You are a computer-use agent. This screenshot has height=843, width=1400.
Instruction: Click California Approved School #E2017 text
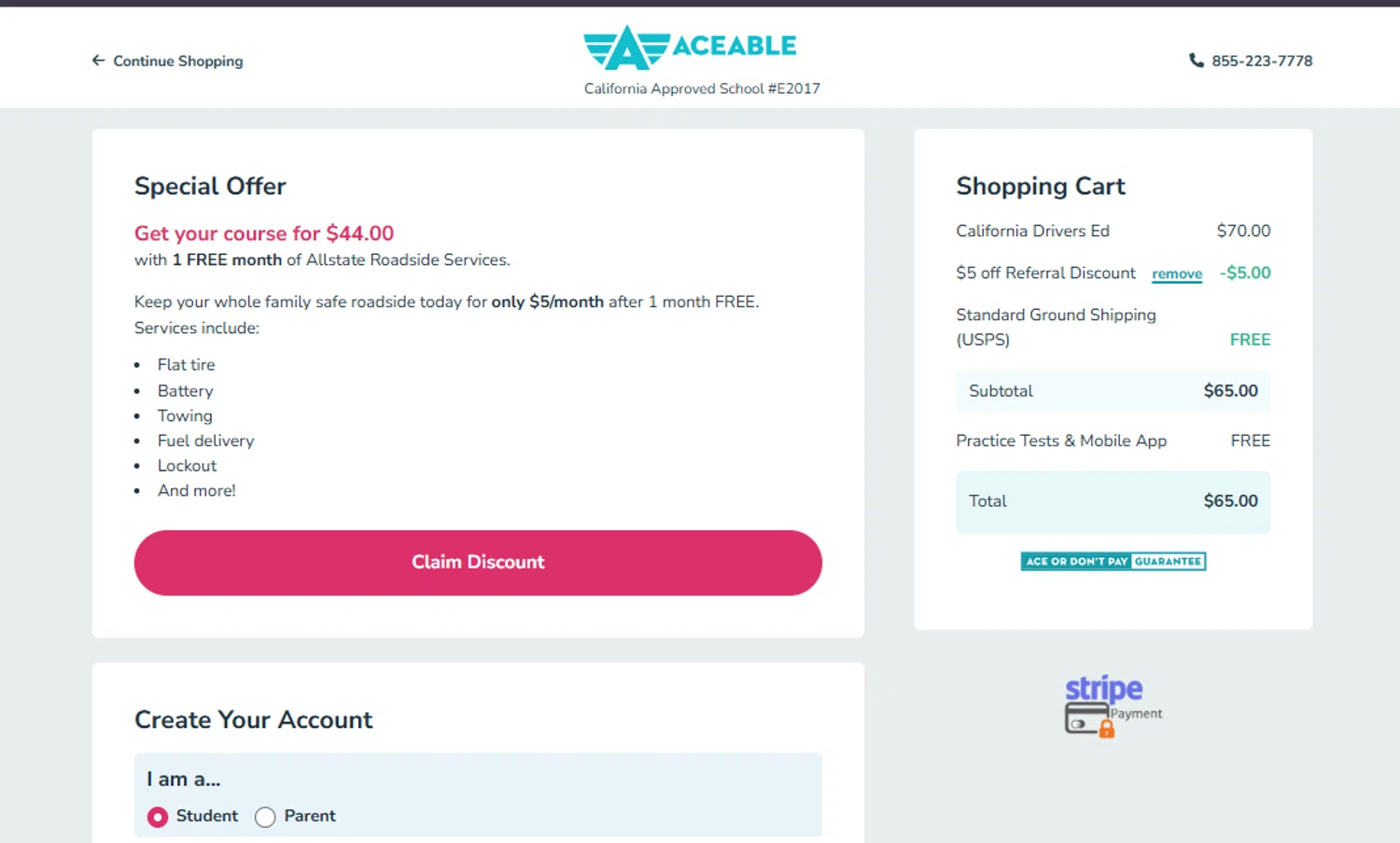click(x=702, y=89)
